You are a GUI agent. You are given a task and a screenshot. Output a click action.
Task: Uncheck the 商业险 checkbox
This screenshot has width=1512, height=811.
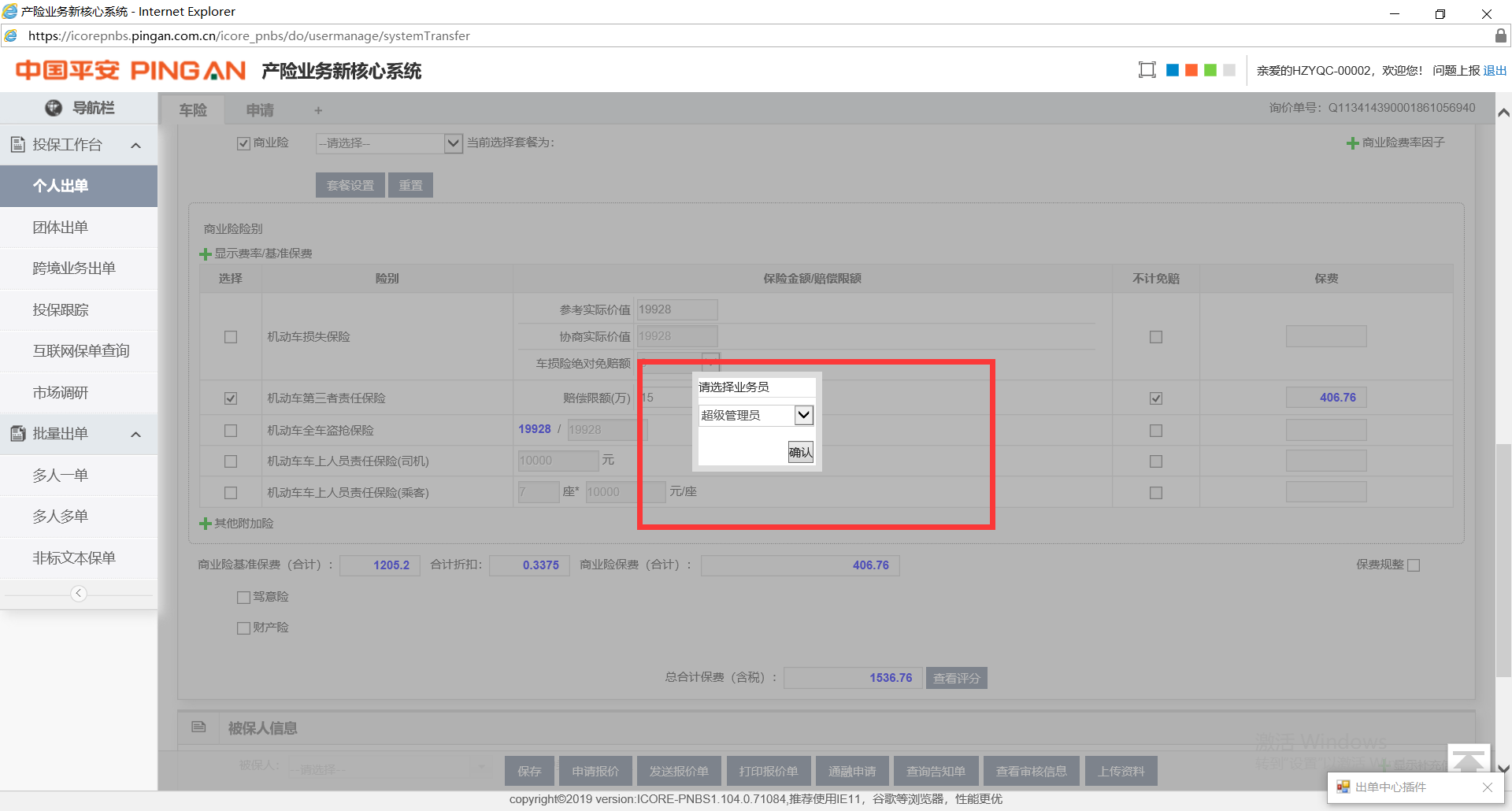point(244,143)
